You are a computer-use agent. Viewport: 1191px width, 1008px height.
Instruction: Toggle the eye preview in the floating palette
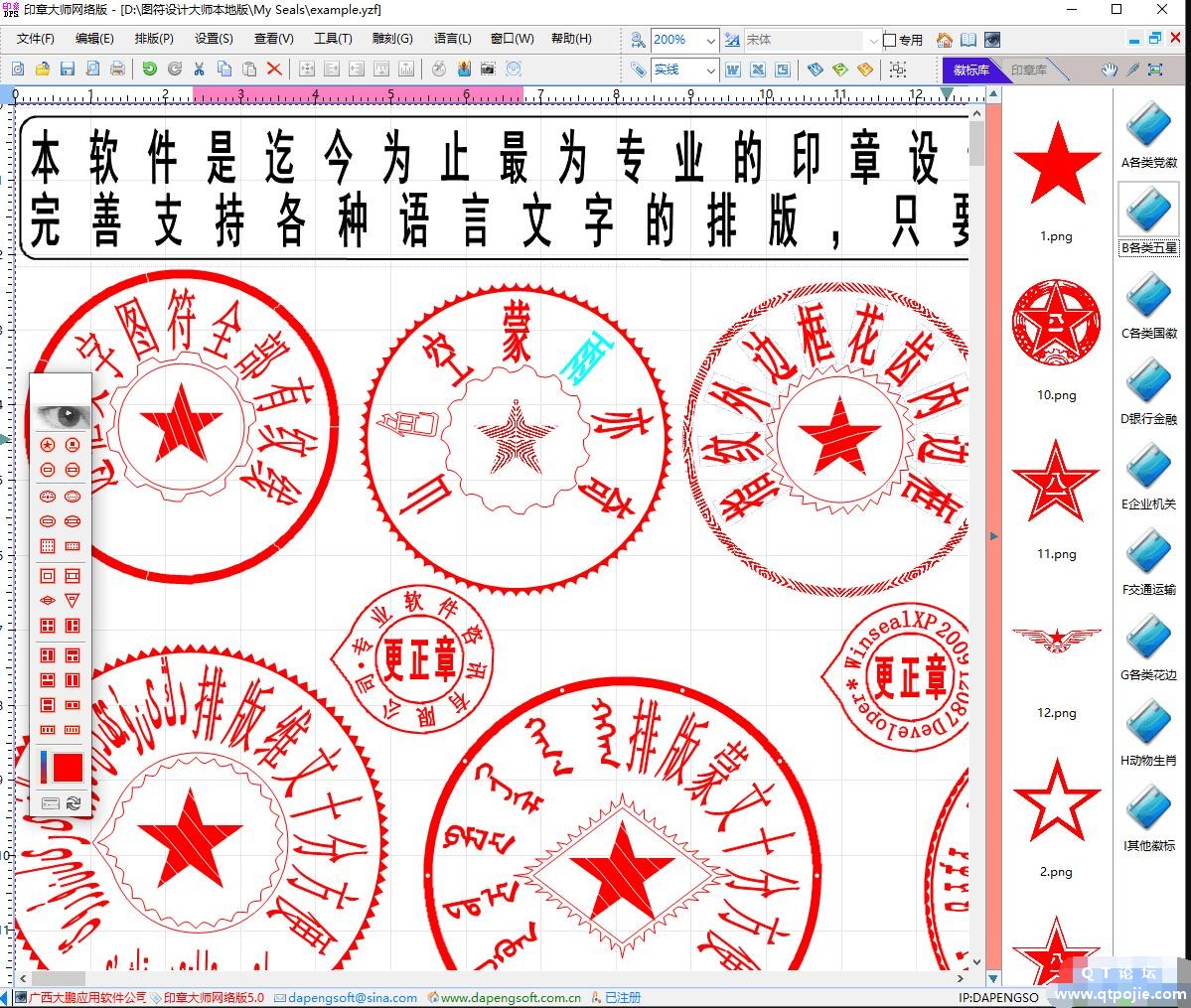coord(63,415)
